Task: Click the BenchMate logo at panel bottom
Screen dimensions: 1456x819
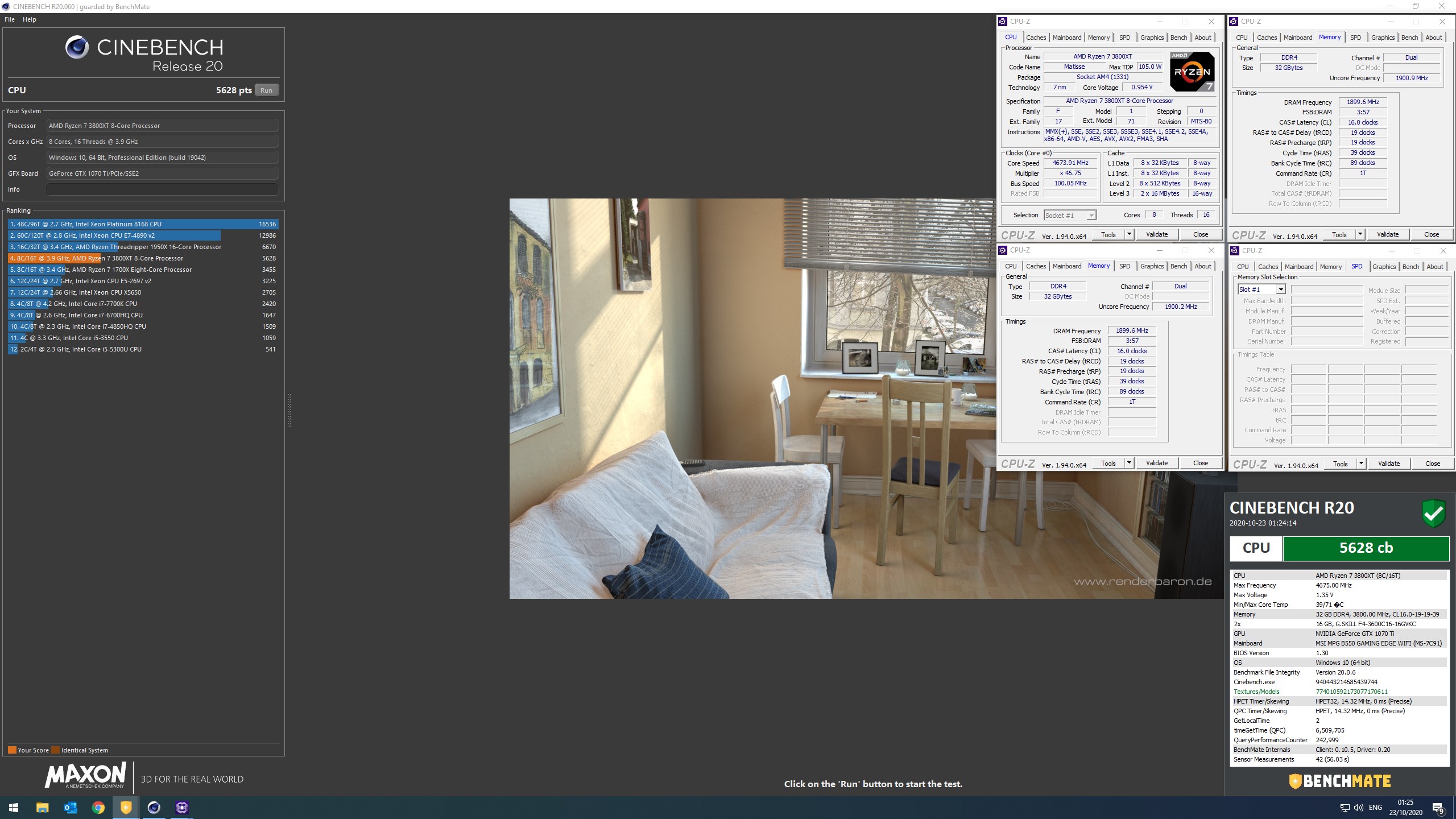Action: tap(1339, 781)
